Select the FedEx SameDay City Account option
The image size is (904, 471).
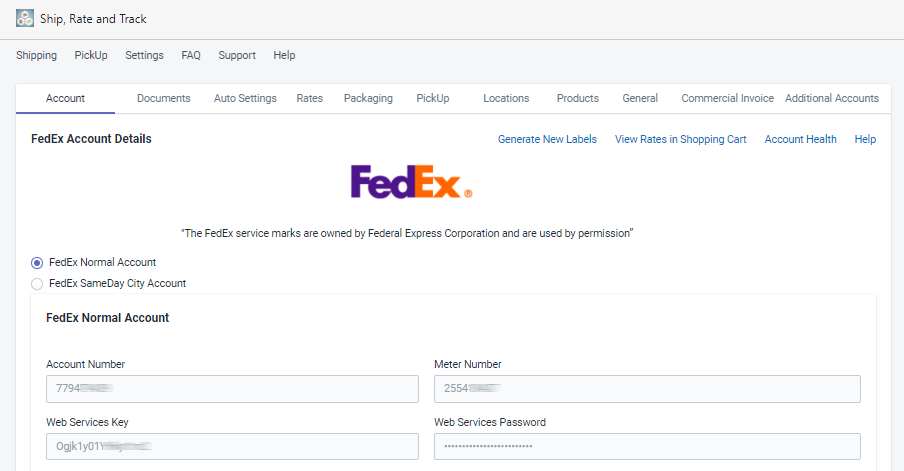[x=37, y=284]
